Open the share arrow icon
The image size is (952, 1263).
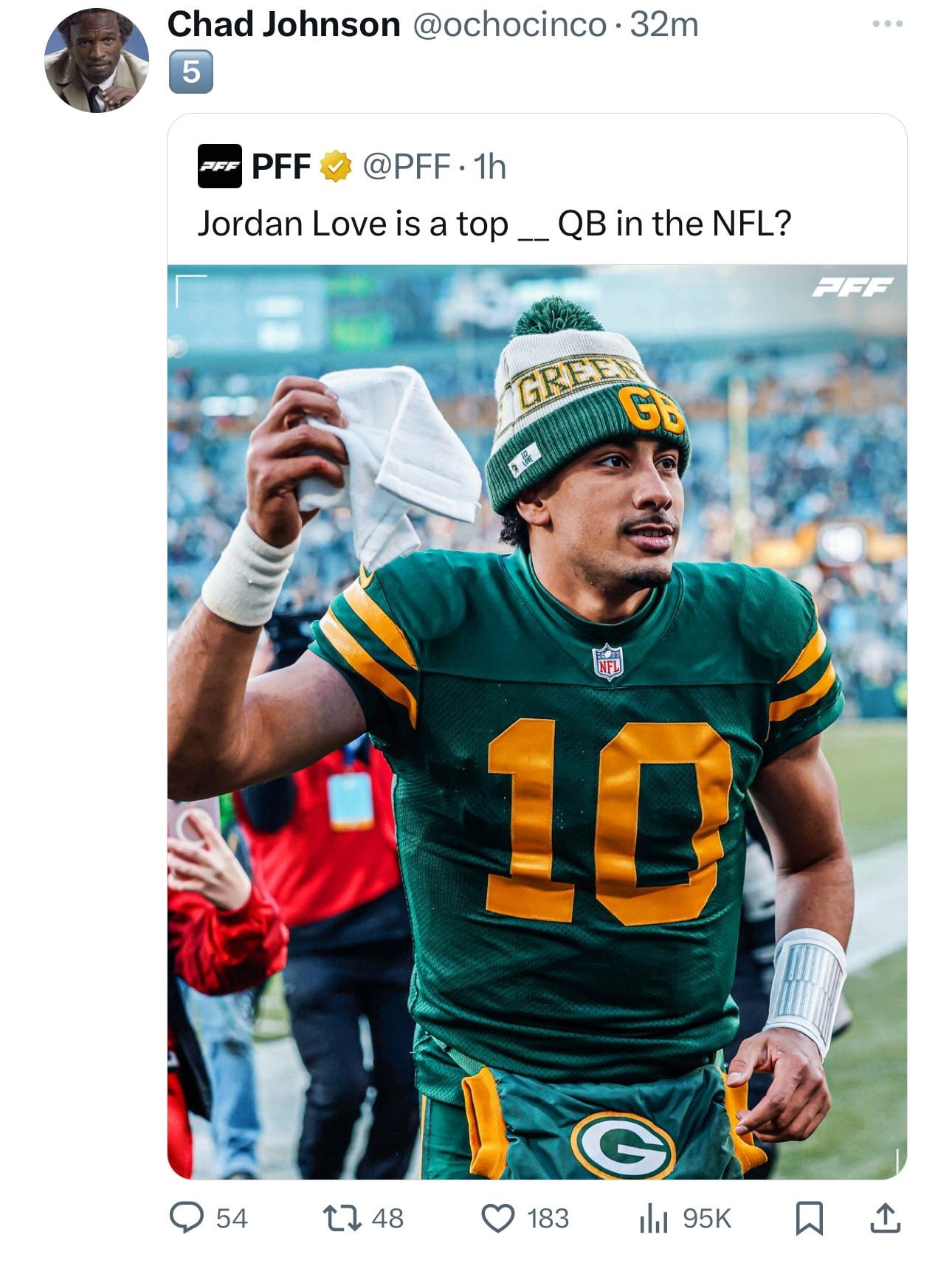tap(885, 1218)
